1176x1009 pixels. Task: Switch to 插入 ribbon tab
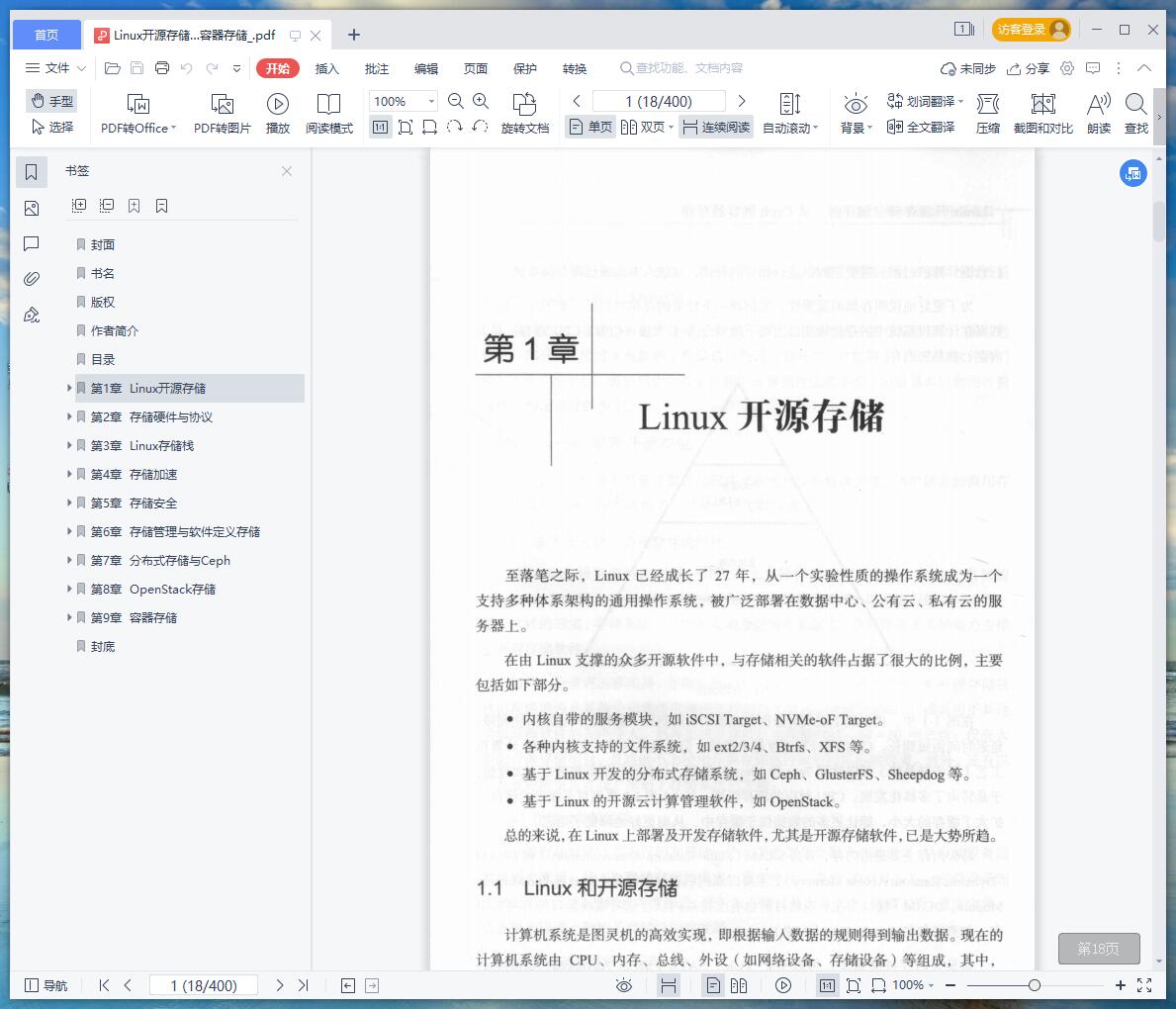pos(327,68)
